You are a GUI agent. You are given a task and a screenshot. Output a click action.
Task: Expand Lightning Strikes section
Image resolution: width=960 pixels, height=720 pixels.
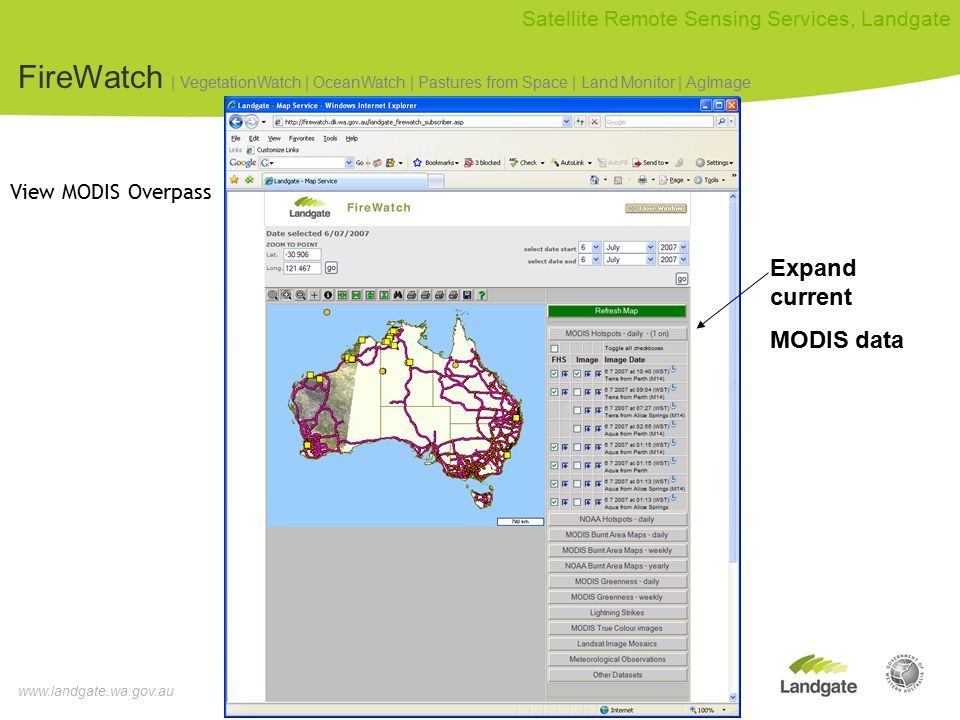pos(617,613)
